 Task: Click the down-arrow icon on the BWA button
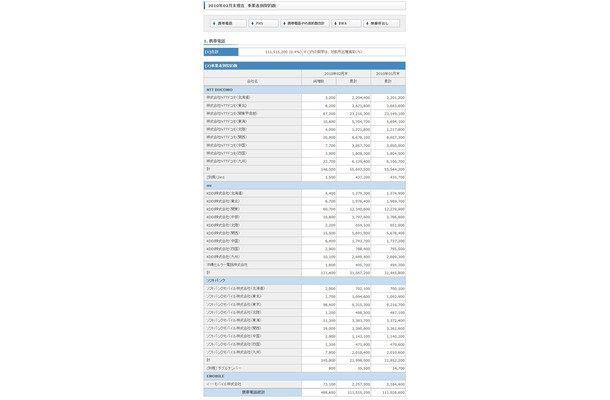335,23
